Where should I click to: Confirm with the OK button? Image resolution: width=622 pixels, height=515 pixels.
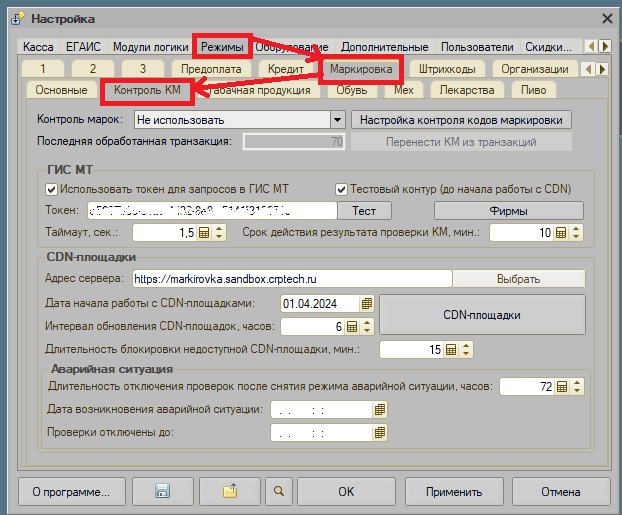tap(346, 491)
